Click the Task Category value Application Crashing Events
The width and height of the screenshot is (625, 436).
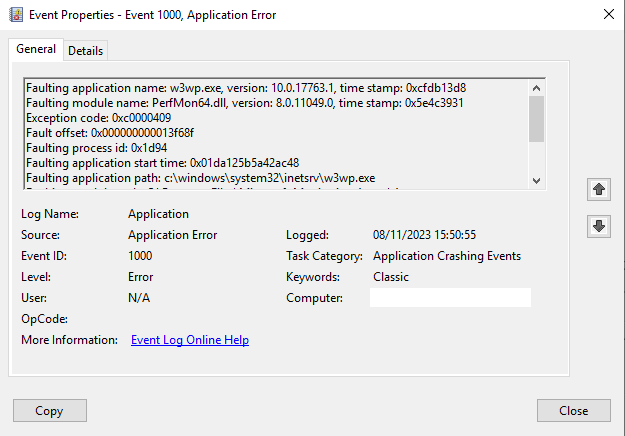[446, 256]
